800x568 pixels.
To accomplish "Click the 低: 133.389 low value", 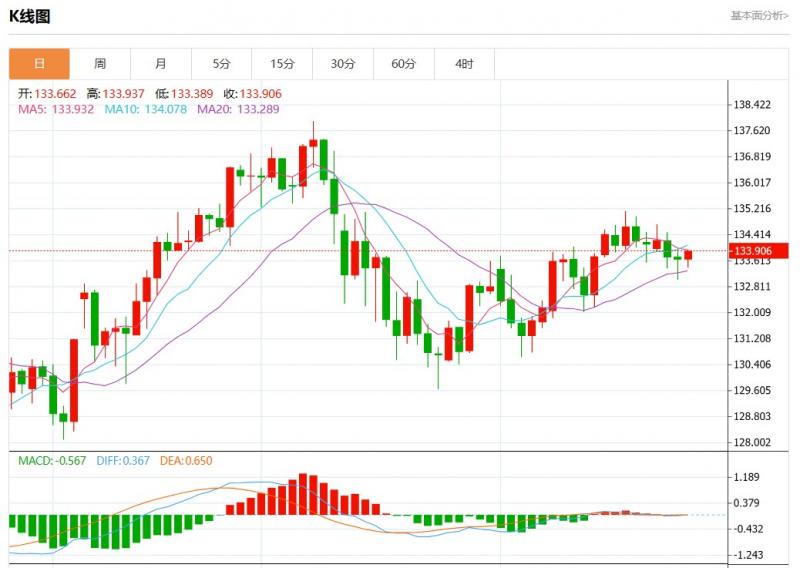I will click(x=184, y=94).
